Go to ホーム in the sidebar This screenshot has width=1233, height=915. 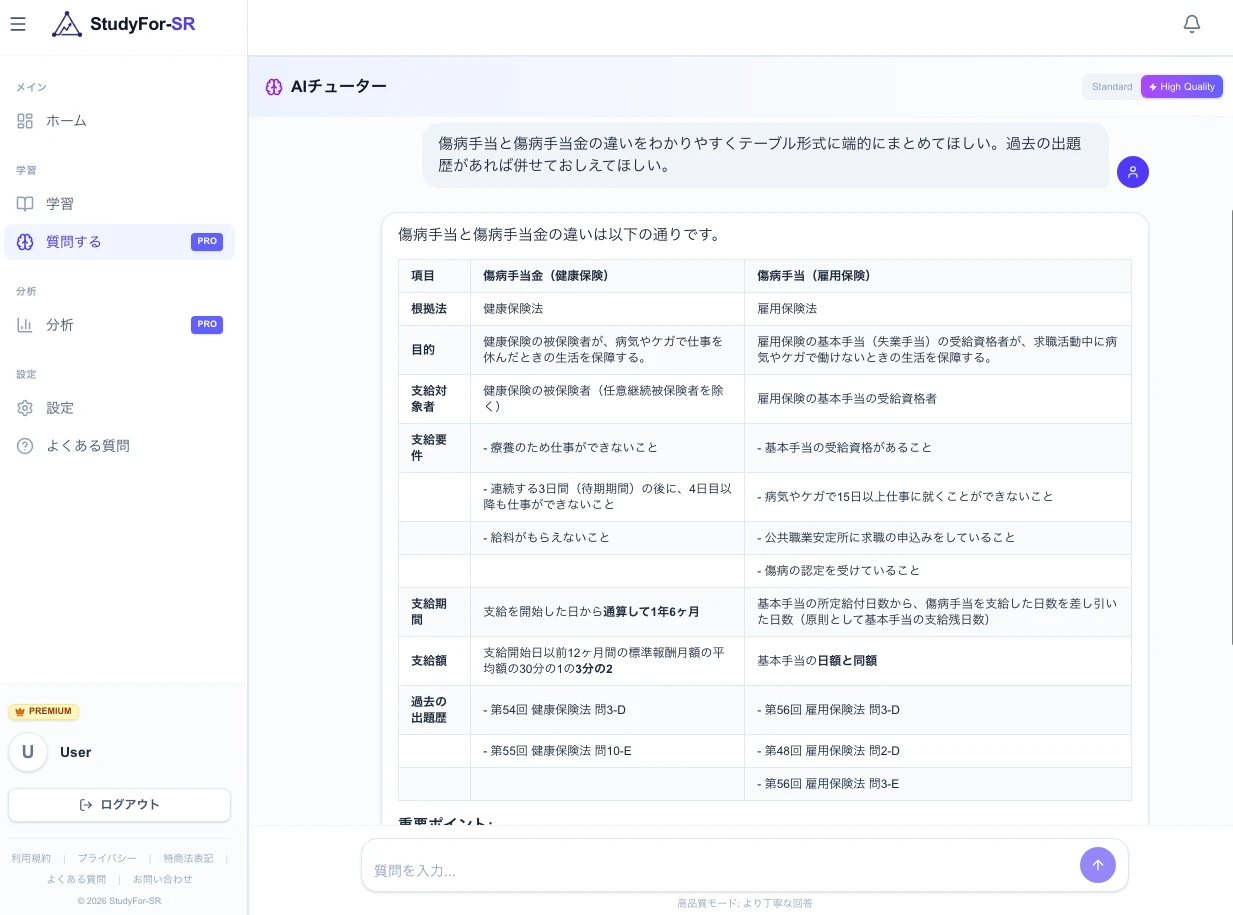pos(120,121)
